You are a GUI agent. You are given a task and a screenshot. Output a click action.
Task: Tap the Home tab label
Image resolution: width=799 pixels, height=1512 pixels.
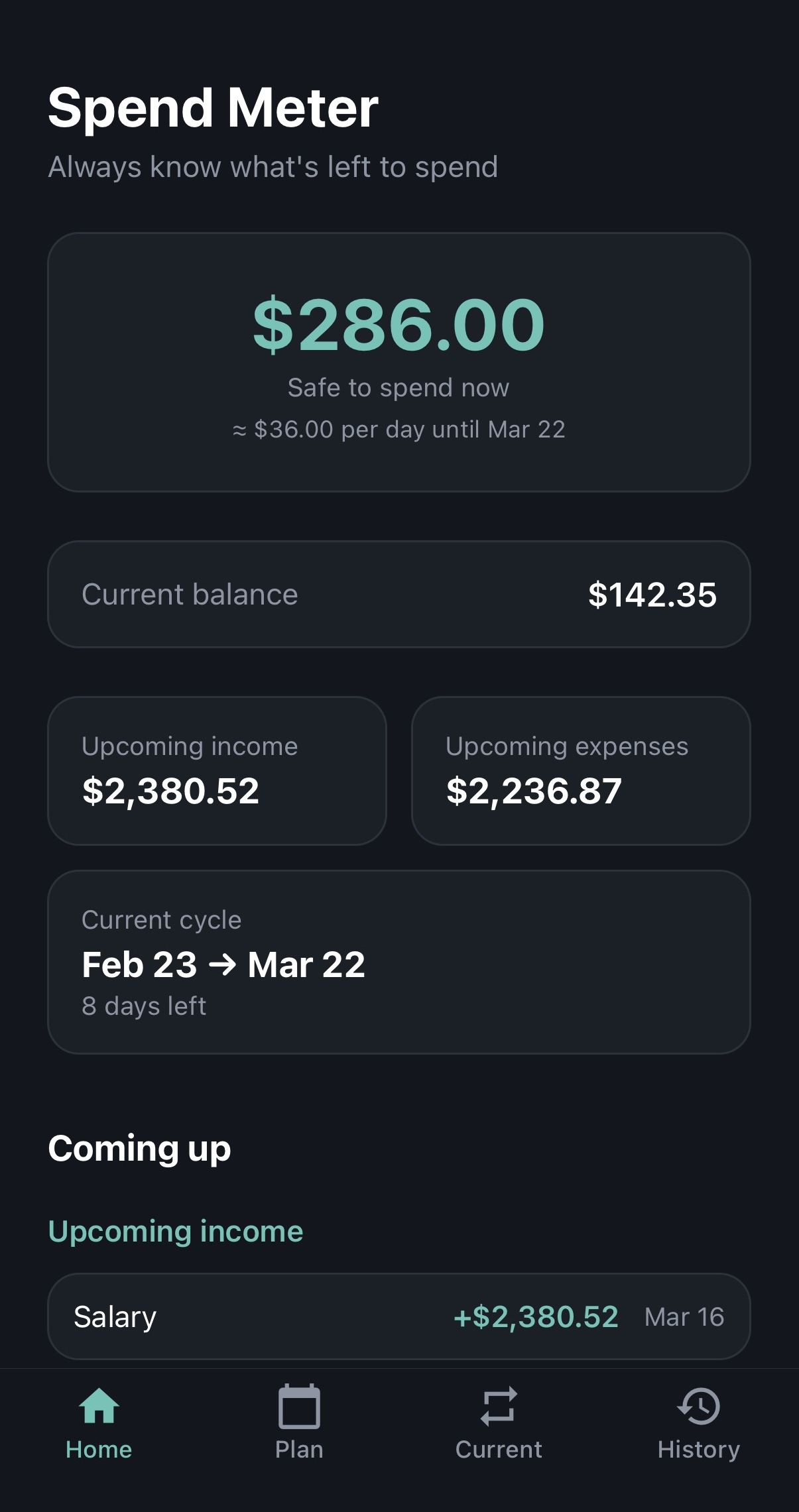99,1450
